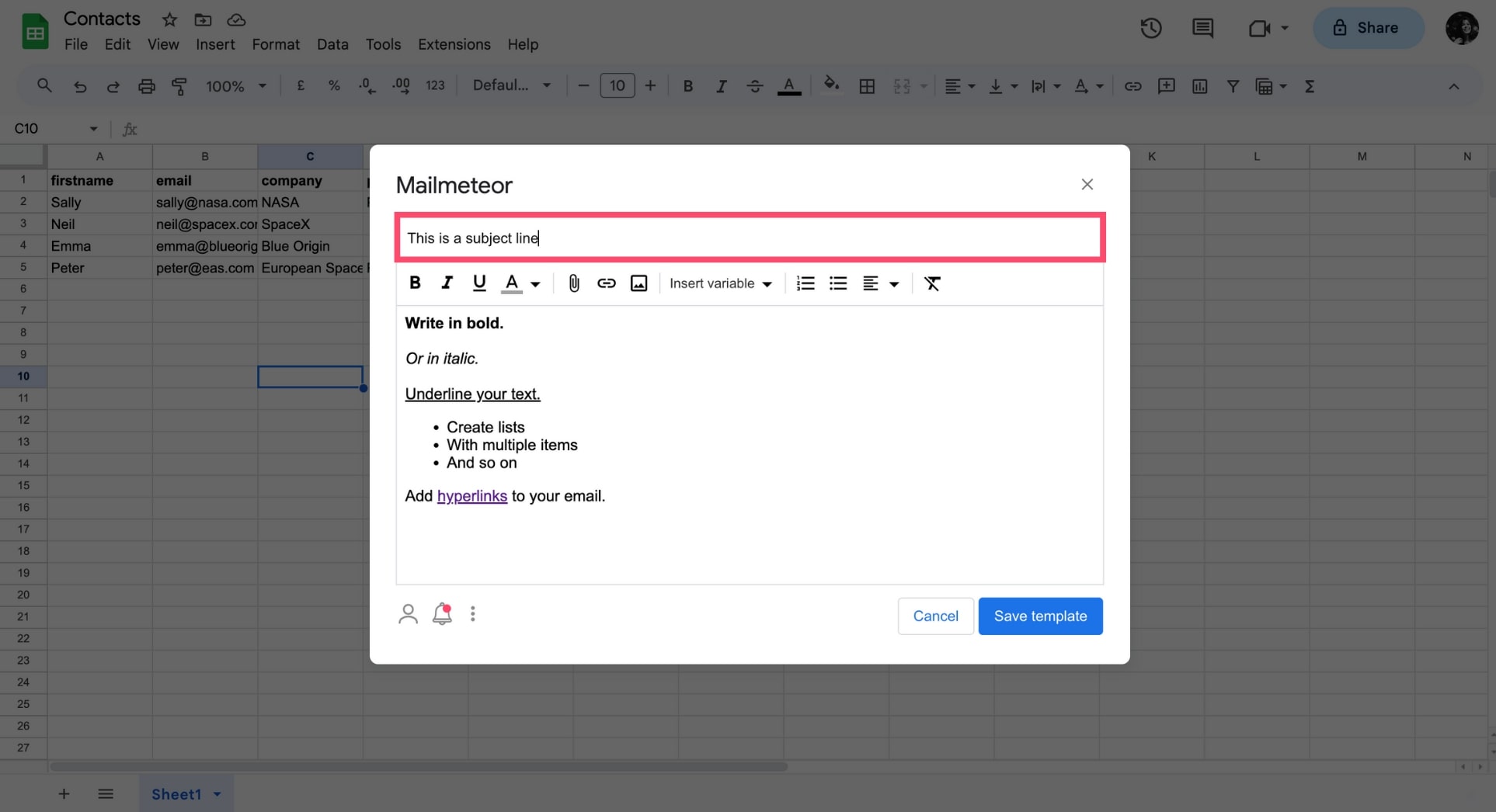
Task: Open the Data menu
Action: [332, 44]
